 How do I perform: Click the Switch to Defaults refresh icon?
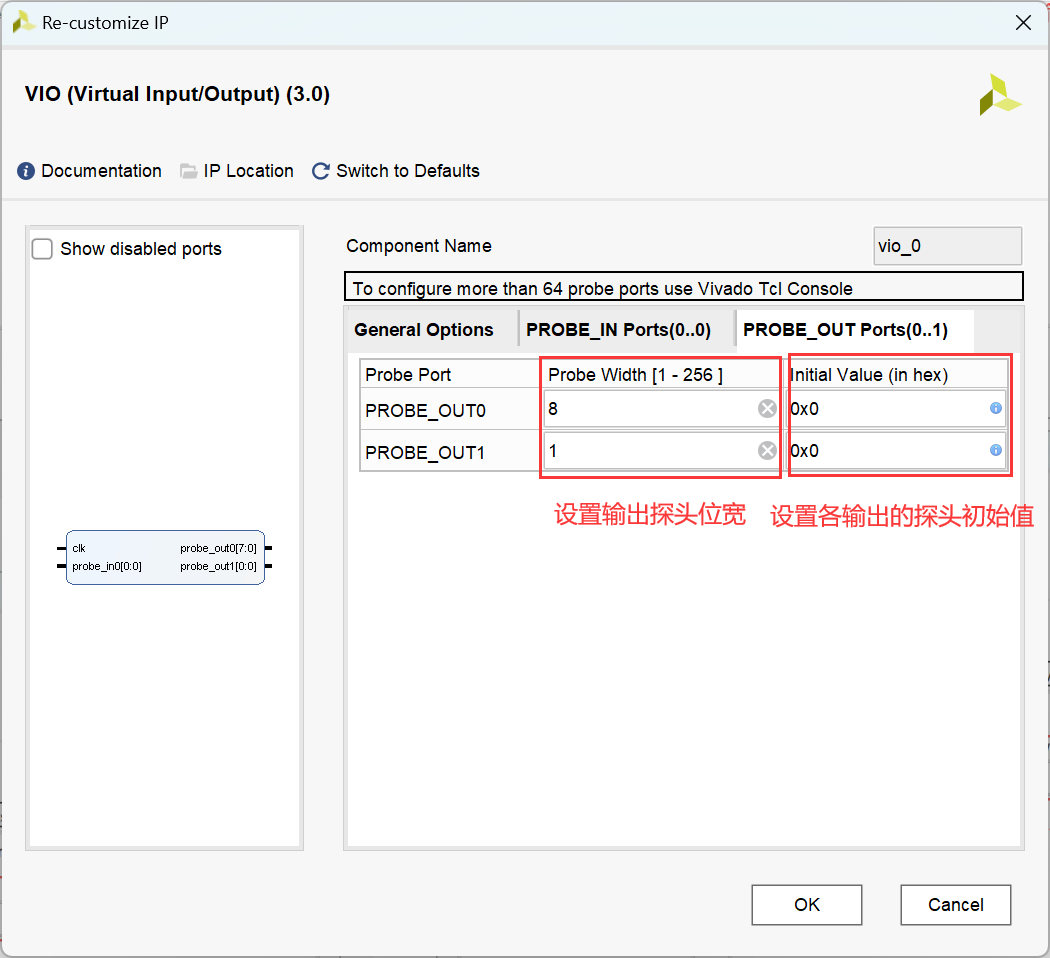coord(320,171)
